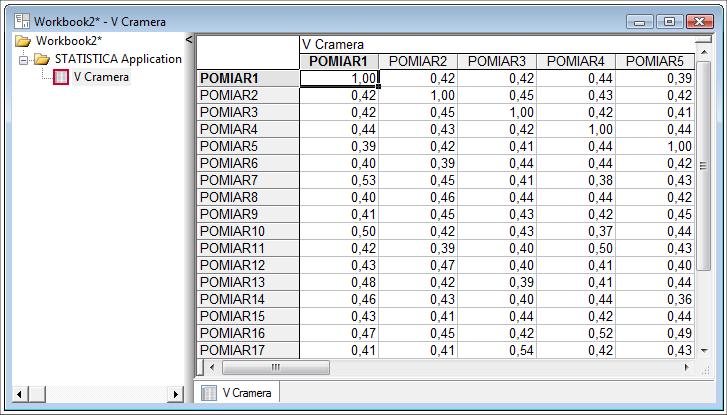
Task: Select the POMIAR14 row header
Action: (248, 300)
